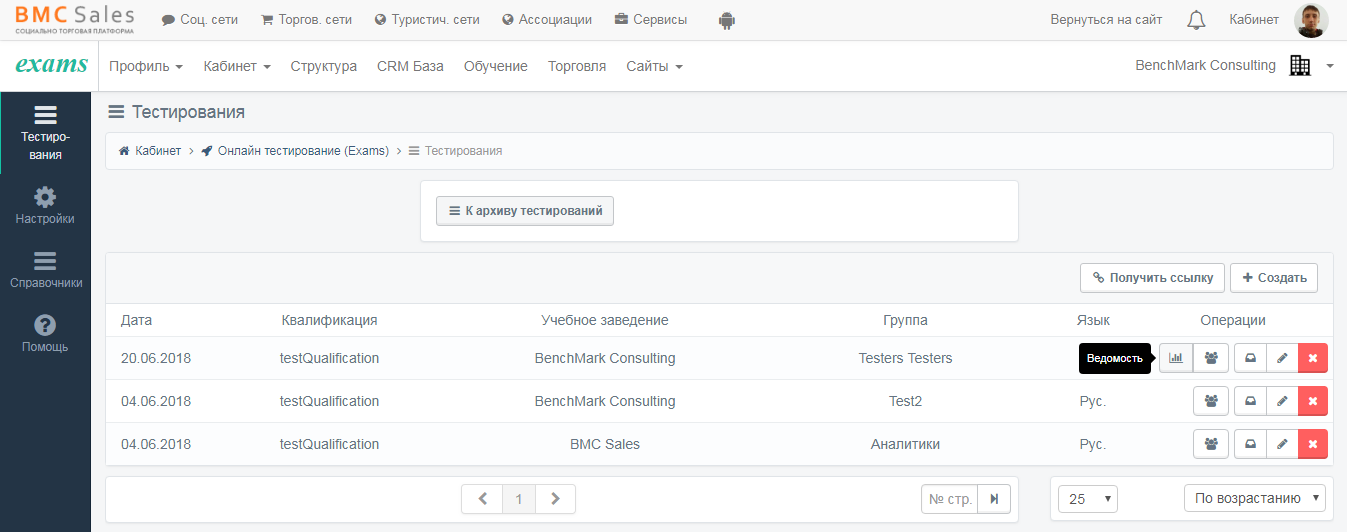Click the Учебное заведение column header
Viewport: 1347px width, 532px height.
[x=605, y=320]
